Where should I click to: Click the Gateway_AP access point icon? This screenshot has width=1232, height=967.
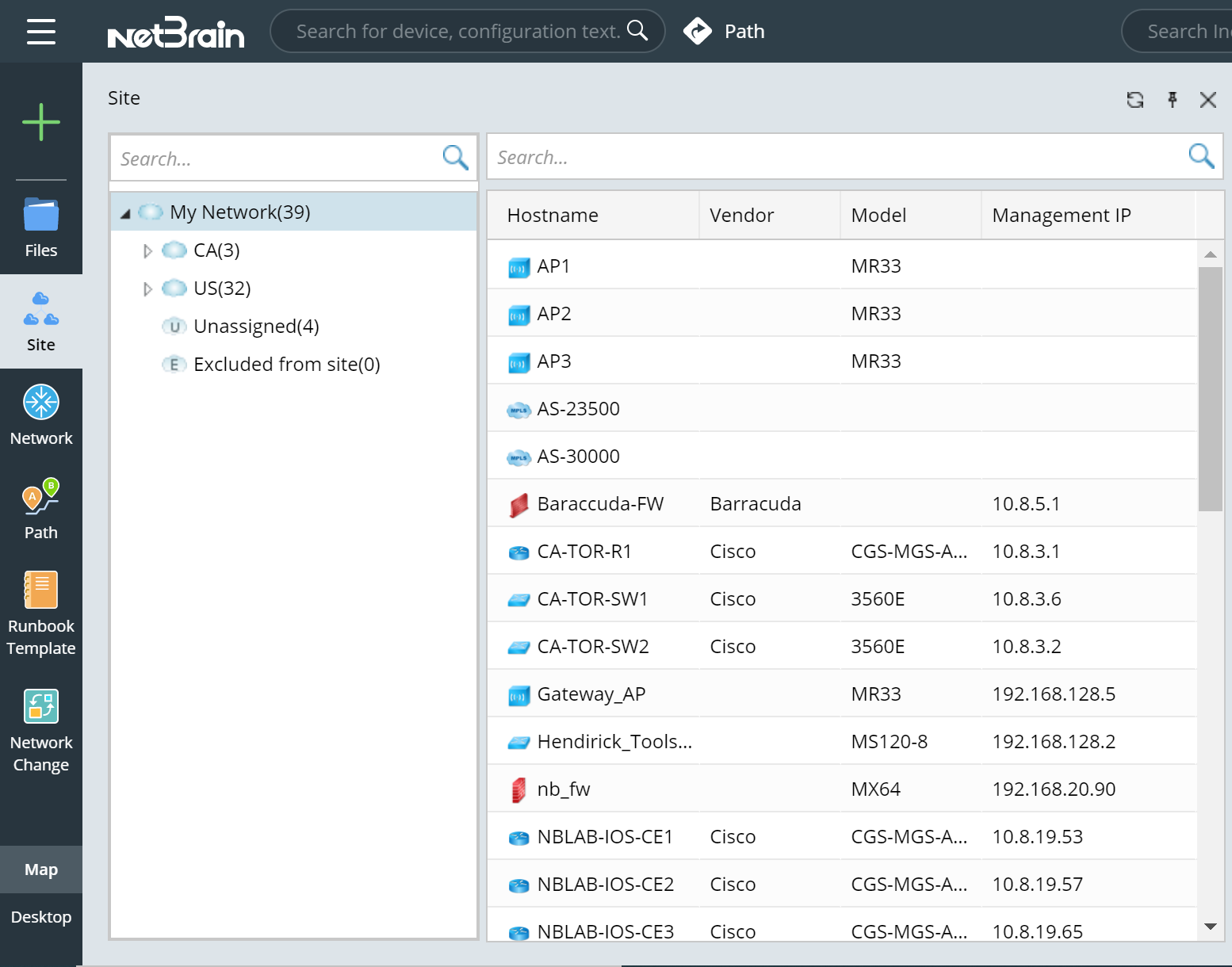coord(518,695)
